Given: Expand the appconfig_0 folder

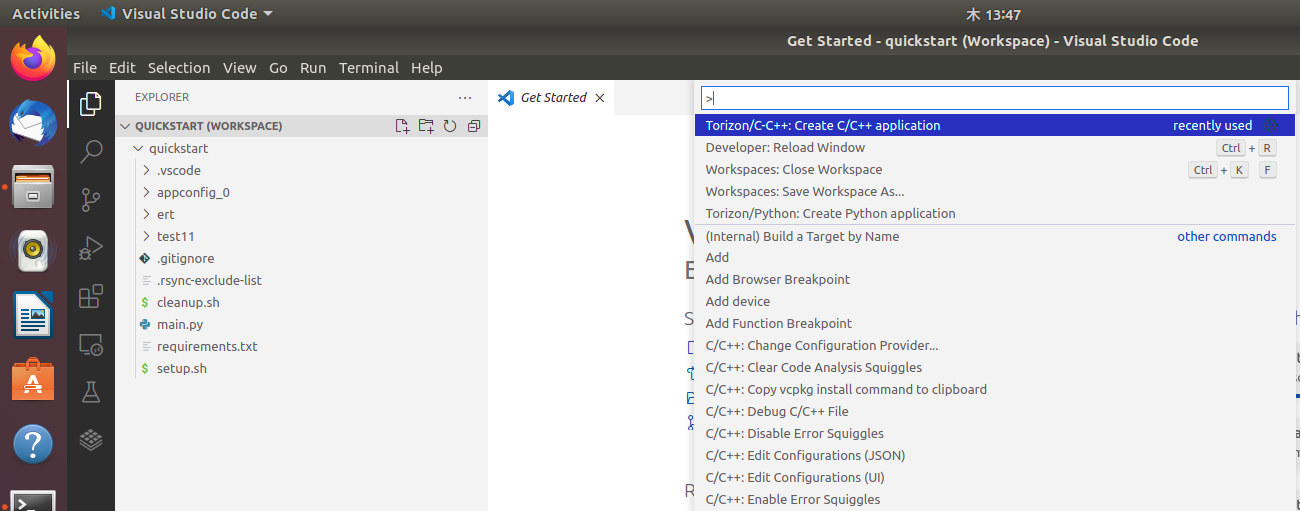Looking at the screenshot, I should pyautogui.click(x=147, y=192).
